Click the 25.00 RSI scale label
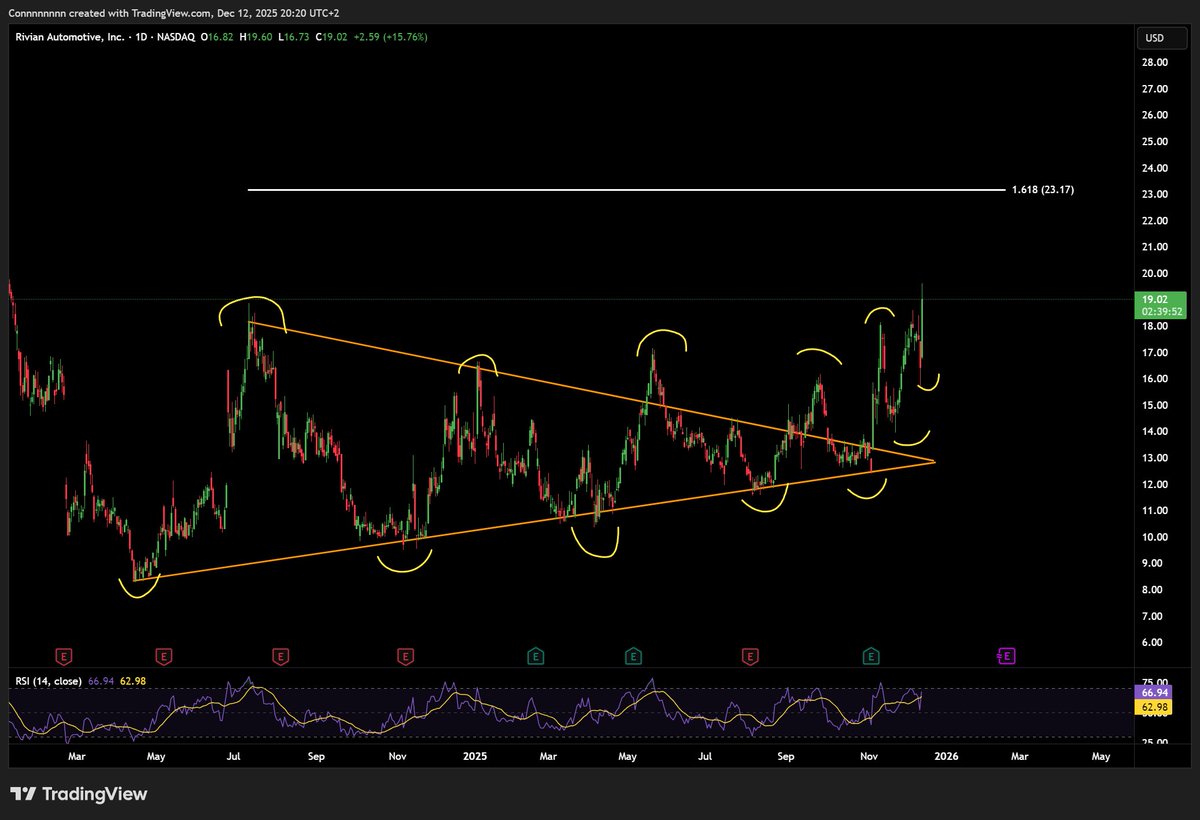The image size is (1200, 820). pyautogui.click(x=1155, y=741)
